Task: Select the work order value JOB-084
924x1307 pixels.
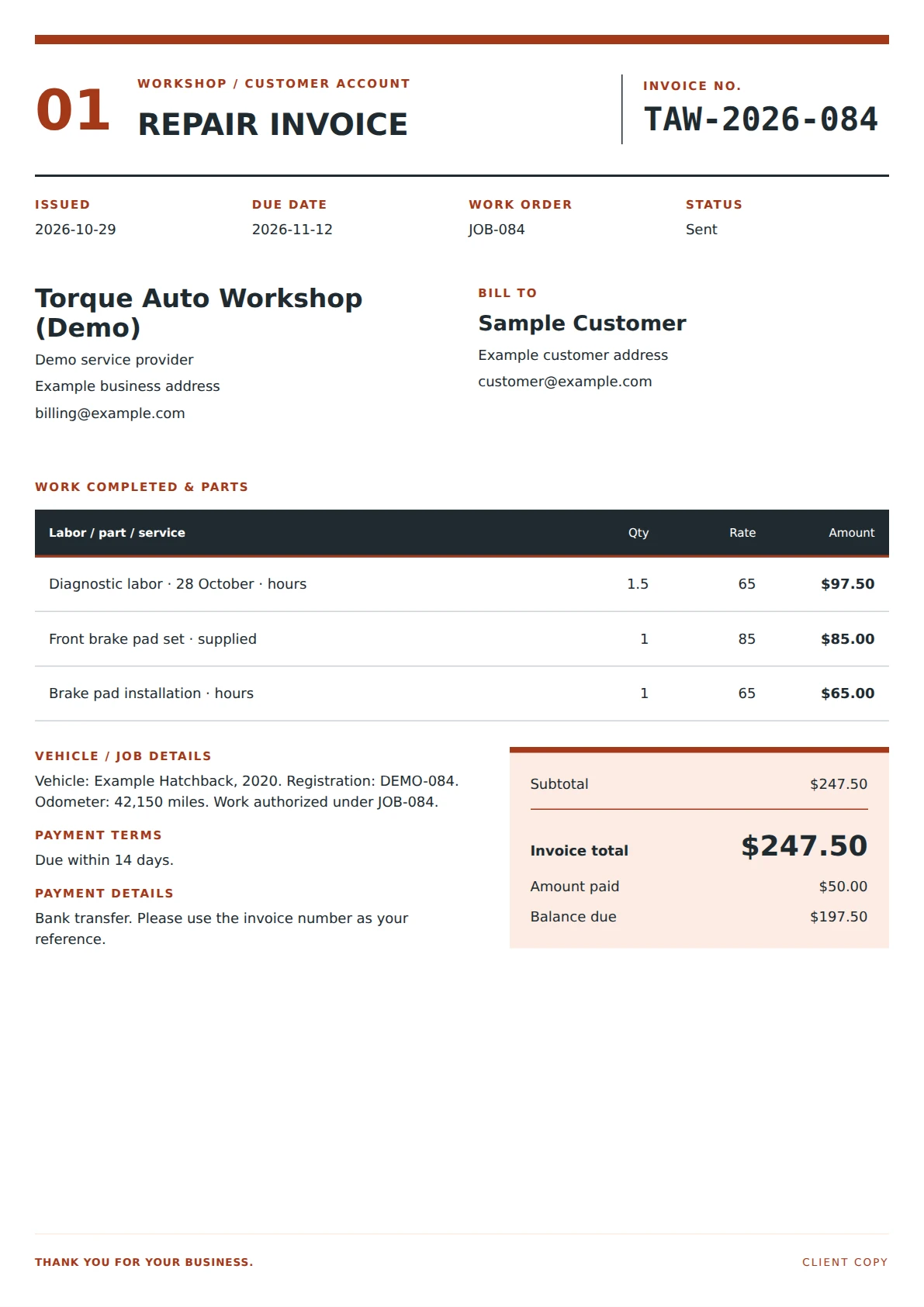Action: 497,230
